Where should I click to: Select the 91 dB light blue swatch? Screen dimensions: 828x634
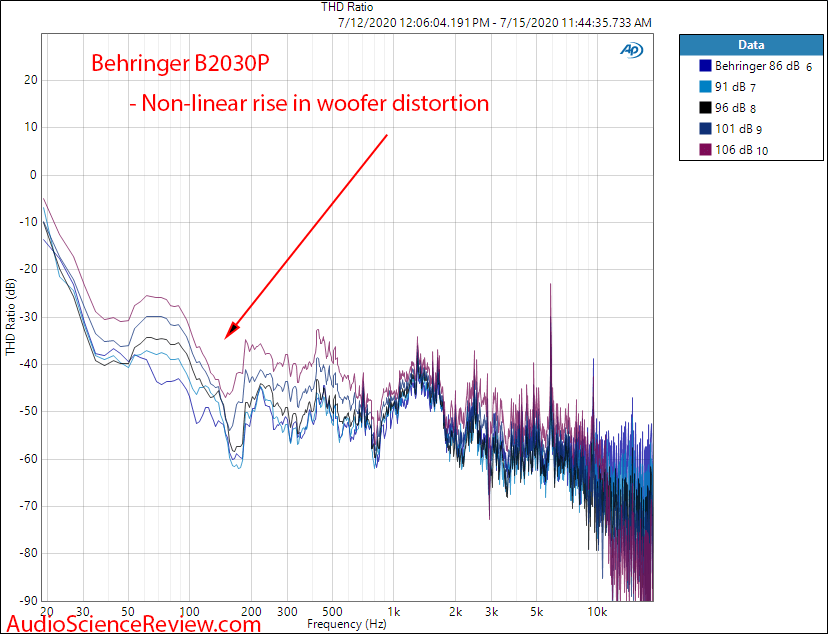(705, 87)
